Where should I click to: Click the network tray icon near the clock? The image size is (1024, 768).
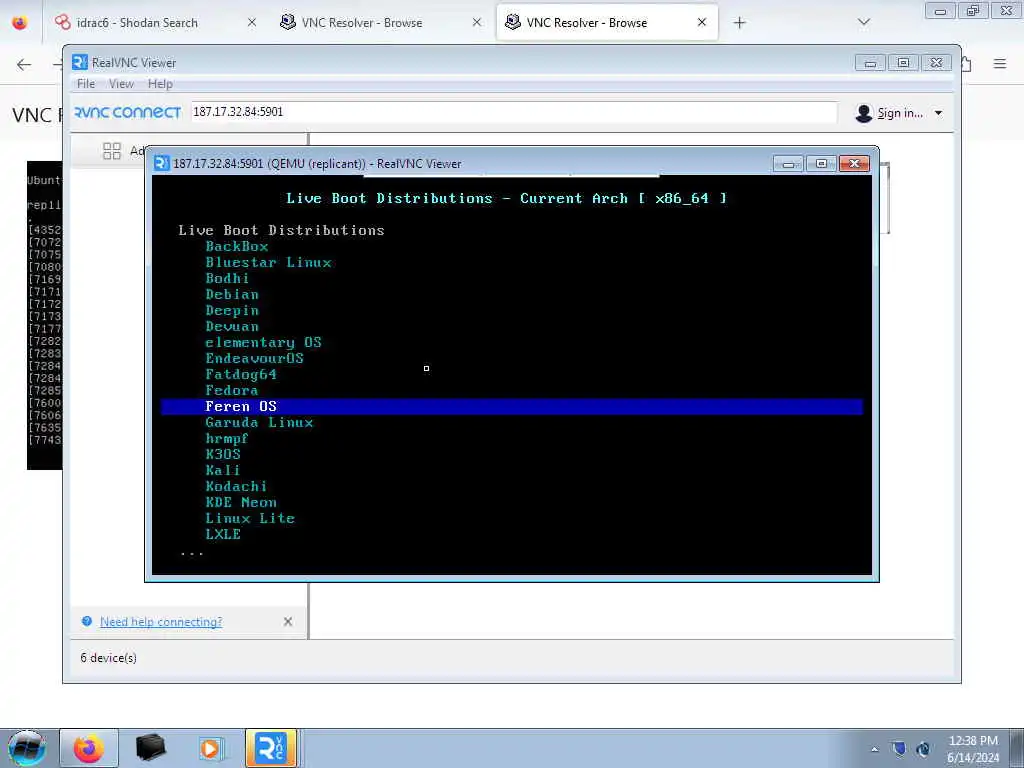(x=923, y=749)
